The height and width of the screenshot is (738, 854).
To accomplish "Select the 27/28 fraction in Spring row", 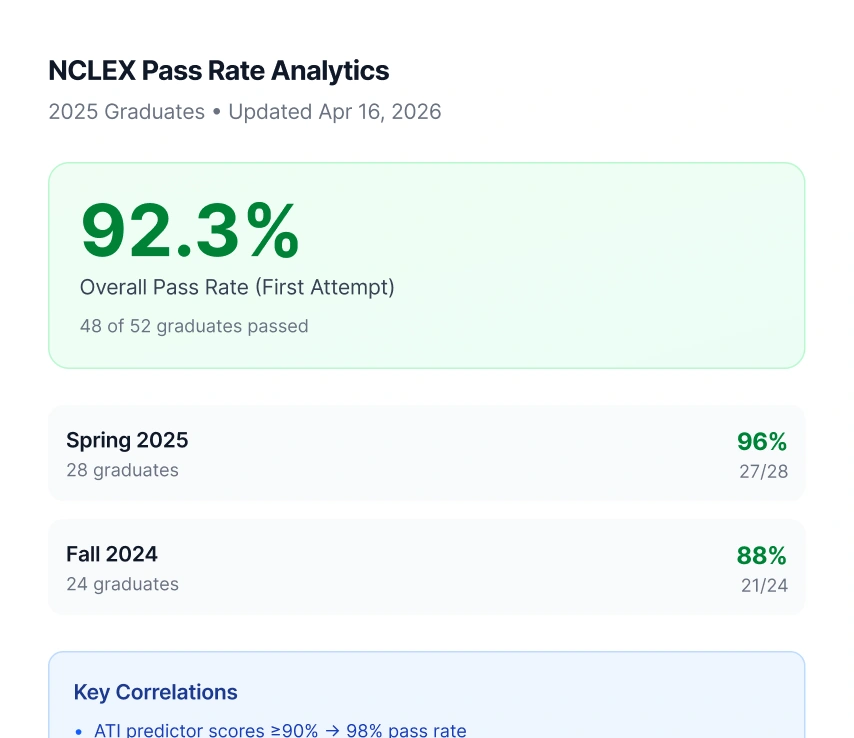I will (x=763, y=471).
